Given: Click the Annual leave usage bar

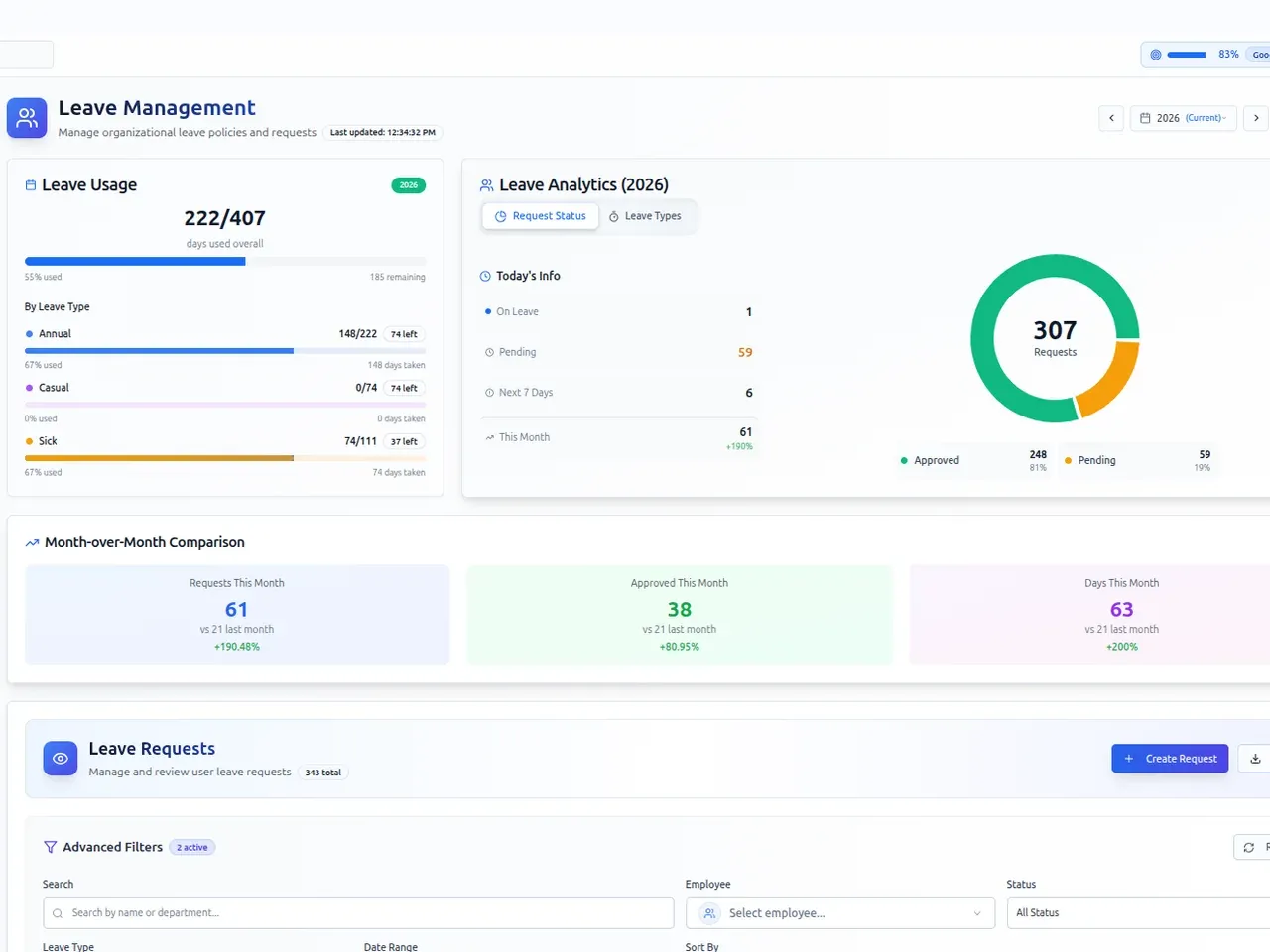Looking at the screenshot, I should click(225, 351).
